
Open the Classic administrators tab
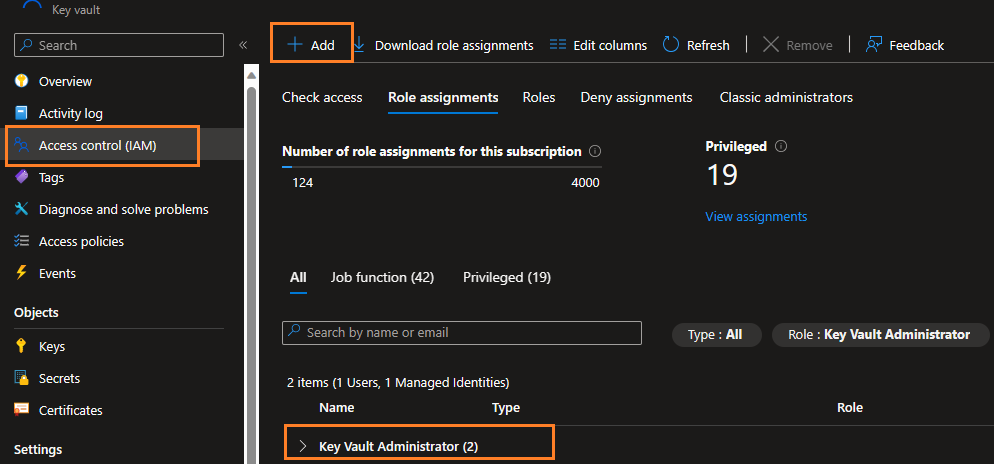click(786, 98)
